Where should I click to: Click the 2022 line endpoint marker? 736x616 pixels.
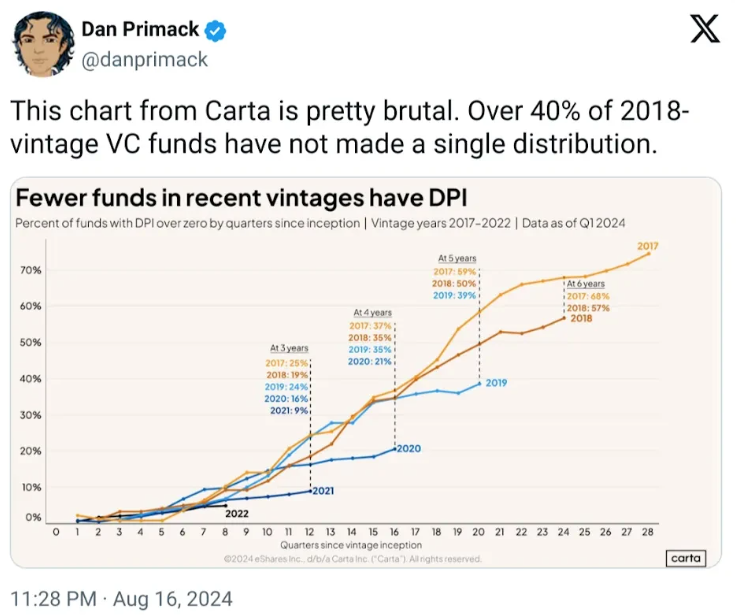(227, 505)
